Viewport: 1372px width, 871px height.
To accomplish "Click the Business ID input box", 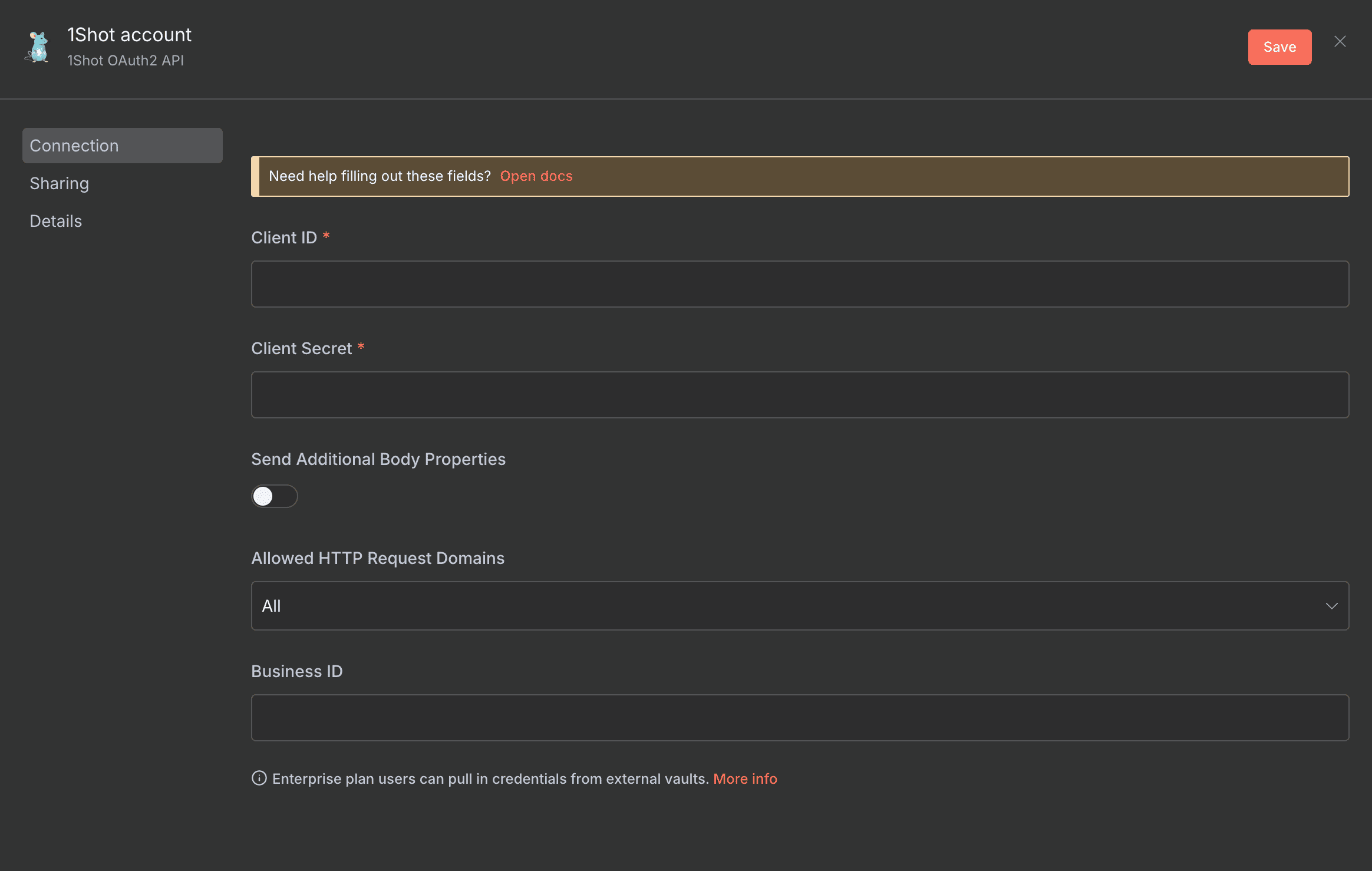I will coord(800,717).
